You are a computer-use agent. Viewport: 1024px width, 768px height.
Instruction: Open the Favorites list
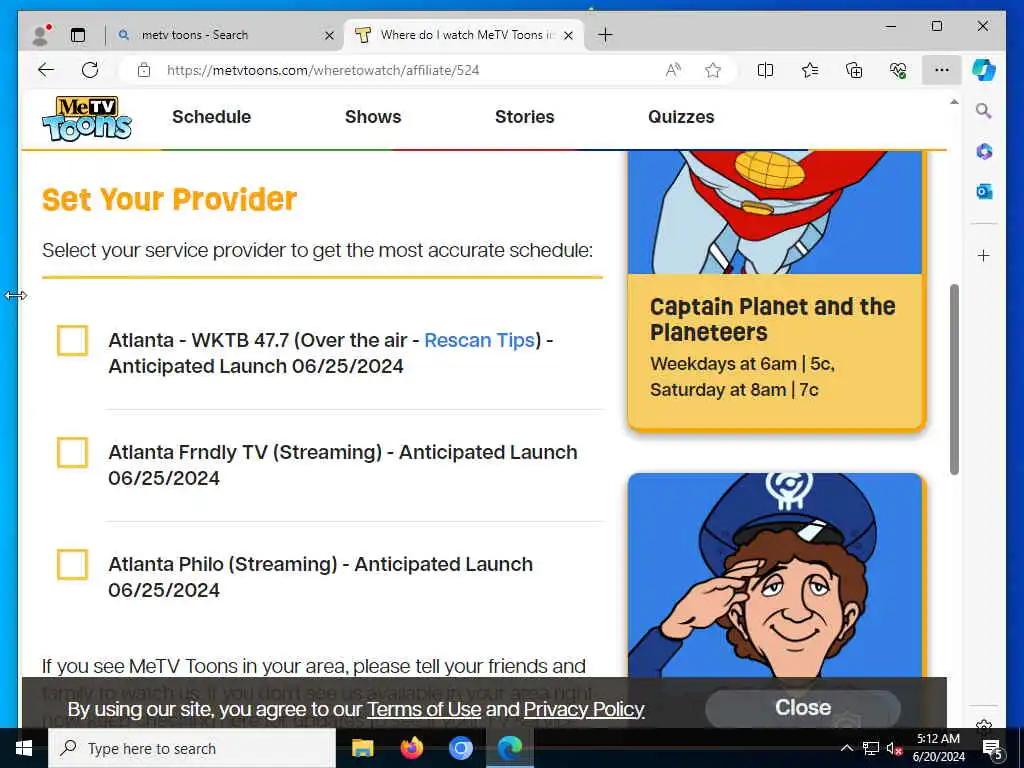[x=810, y=70]
